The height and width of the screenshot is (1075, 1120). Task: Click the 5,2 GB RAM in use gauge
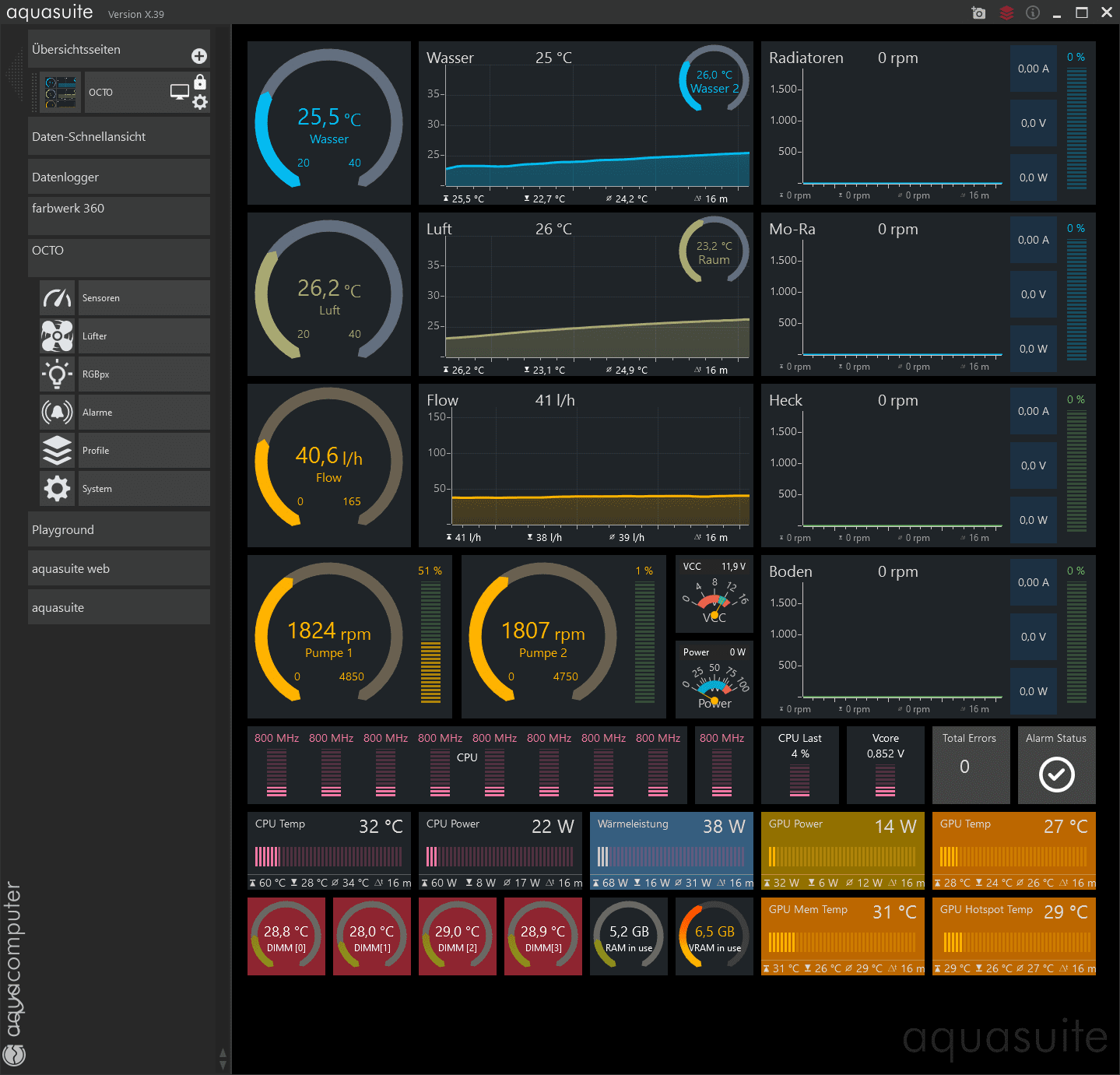coord(629,936)
